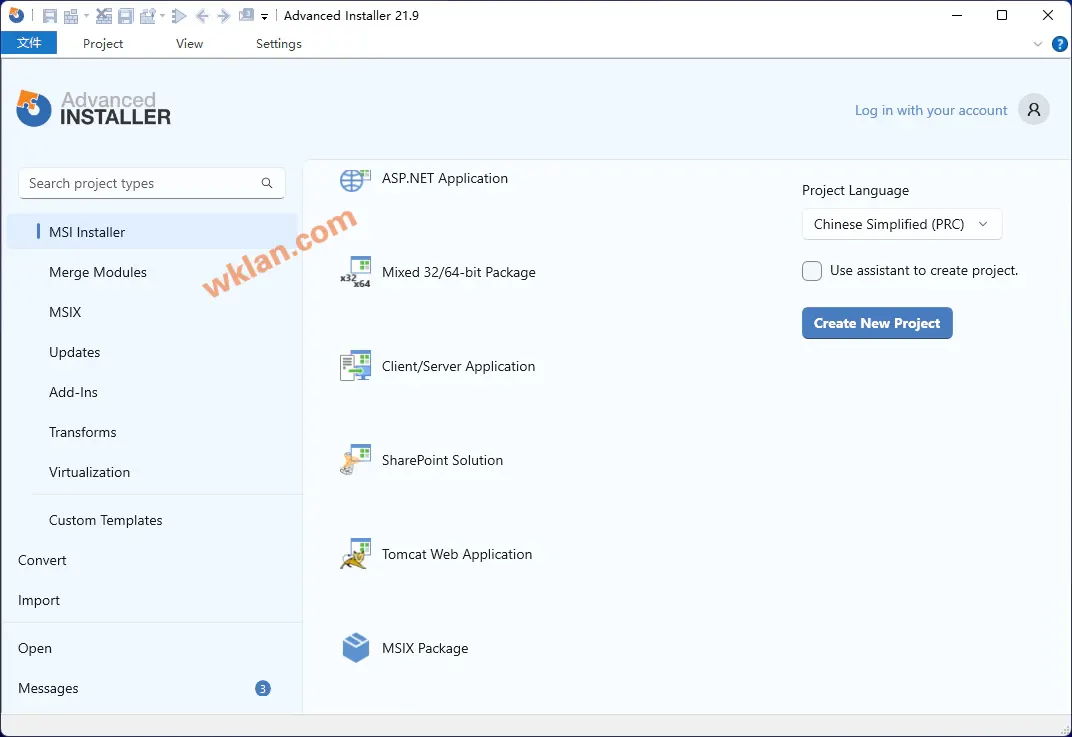Viewport: 1072px width, 737px height.
Task: Click the Advanced Installer app icon in title bar
Action: coord(16,15)
